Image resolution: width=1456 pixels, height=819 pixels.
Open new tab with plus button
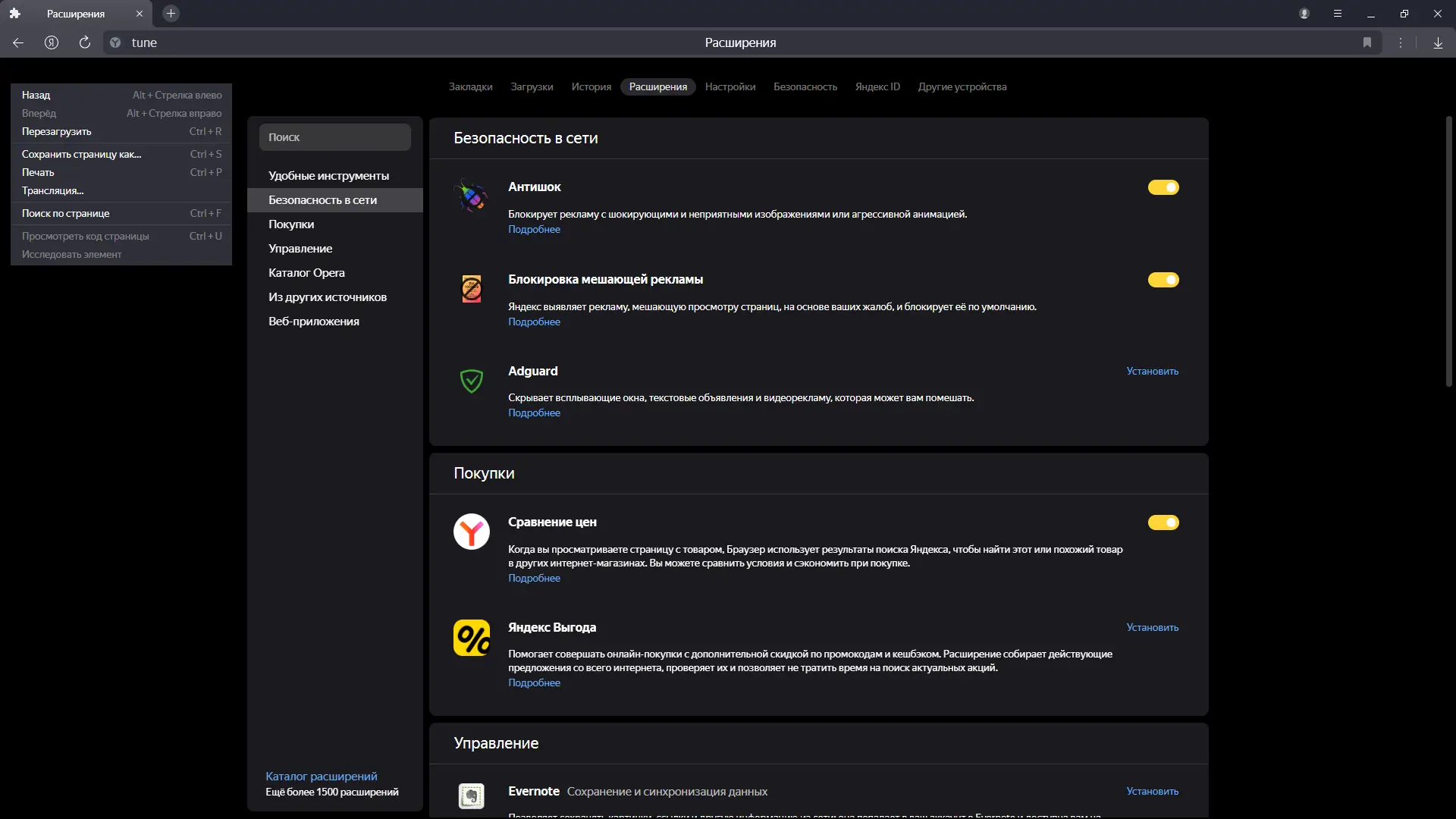(171, 14)
